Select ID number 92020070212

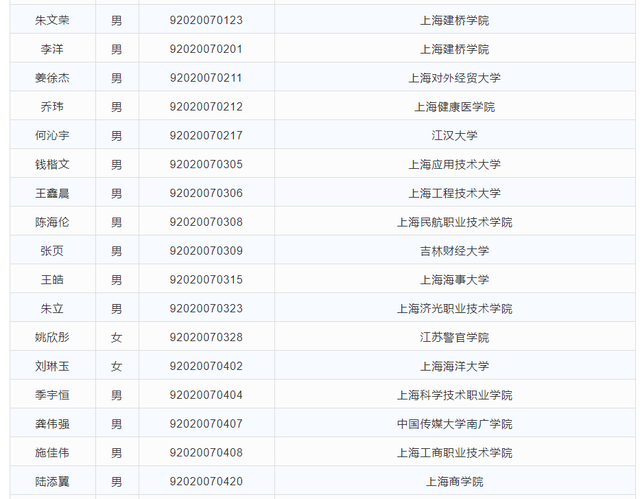[206, 106]
